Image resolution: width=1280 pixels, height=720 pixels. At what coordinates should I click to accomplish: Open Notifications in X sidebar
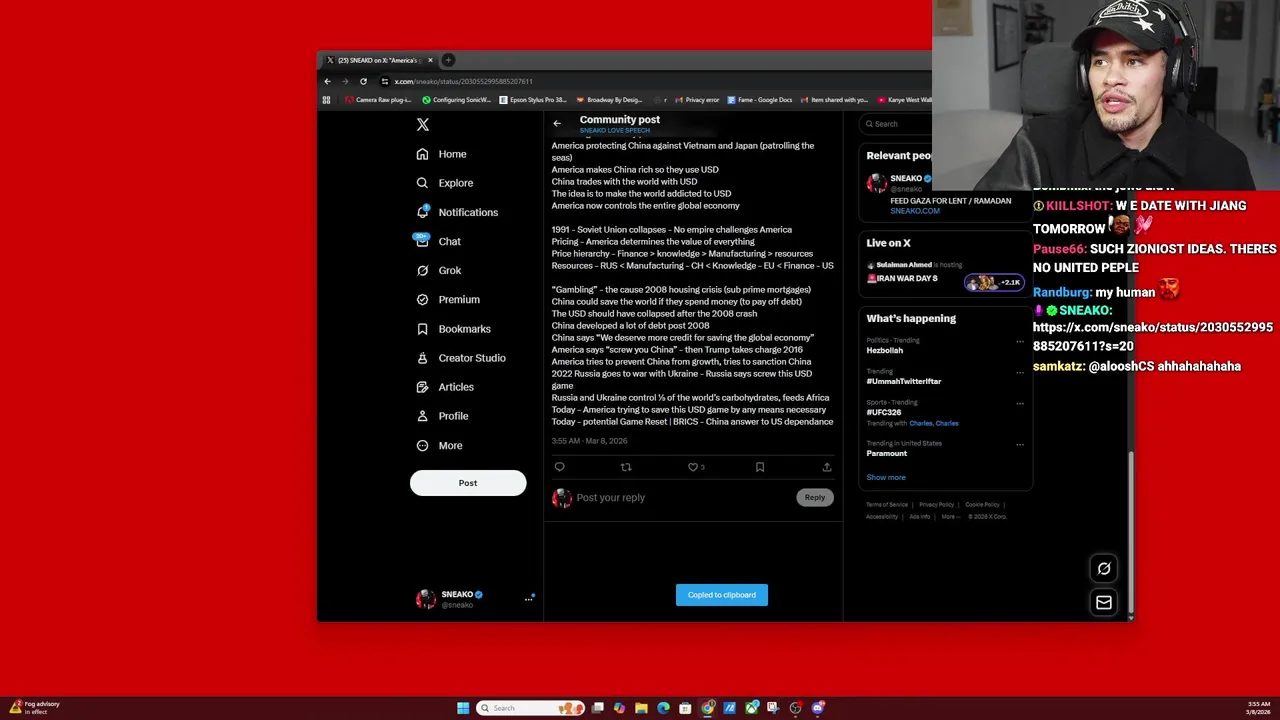tap(457, 212)
